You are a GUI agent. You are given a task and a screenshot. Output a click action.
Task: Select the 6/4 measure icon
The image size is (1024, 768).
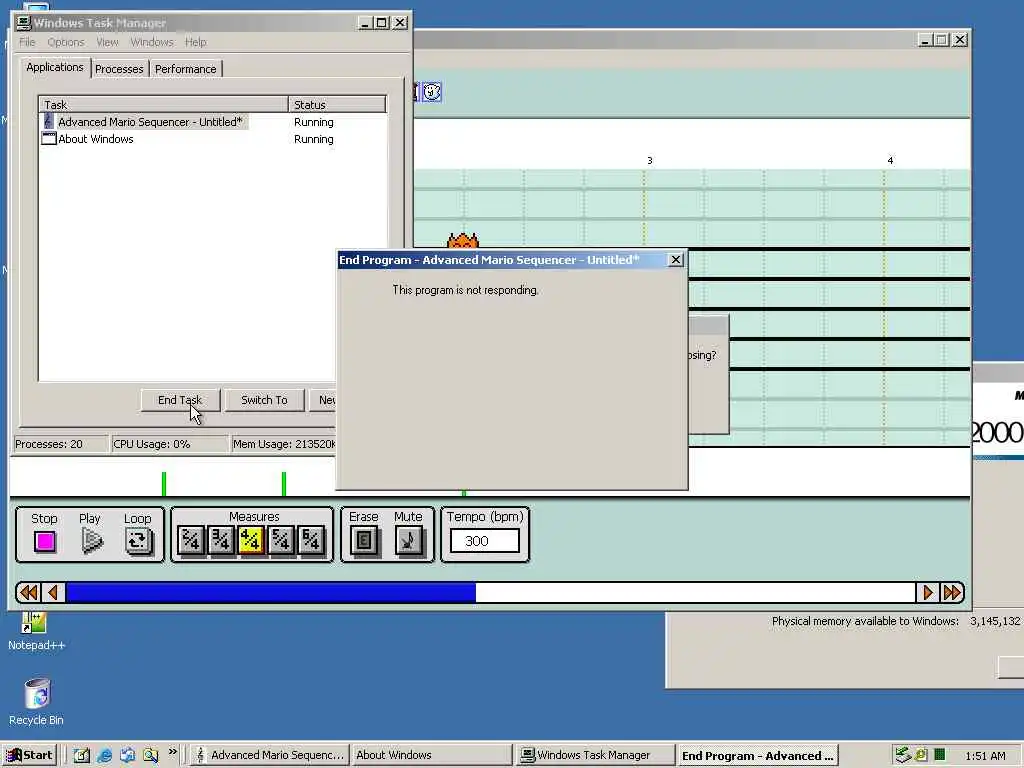point(311,540)
